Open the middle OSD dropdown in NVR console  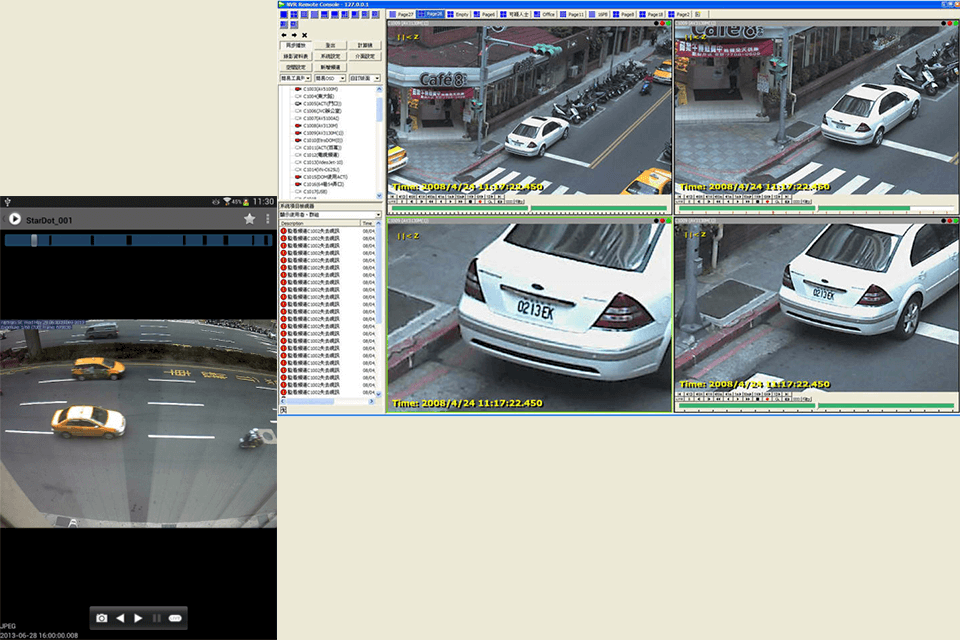coord(330,78)
